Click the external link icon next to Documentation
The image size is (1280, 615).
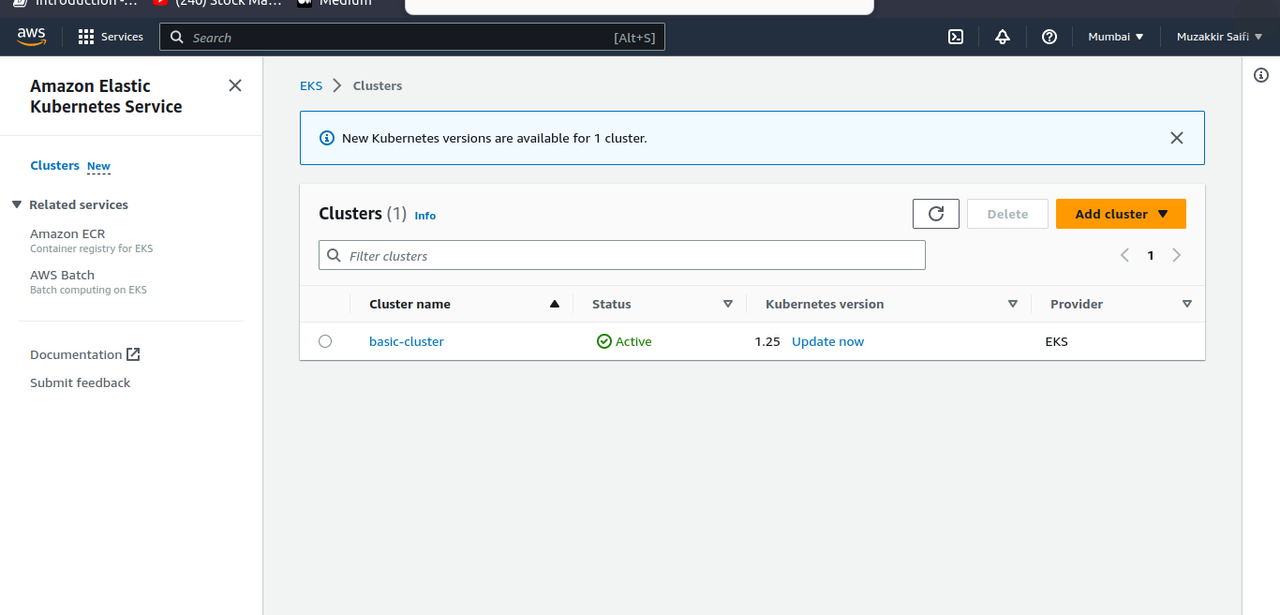(x=133, y=354)
